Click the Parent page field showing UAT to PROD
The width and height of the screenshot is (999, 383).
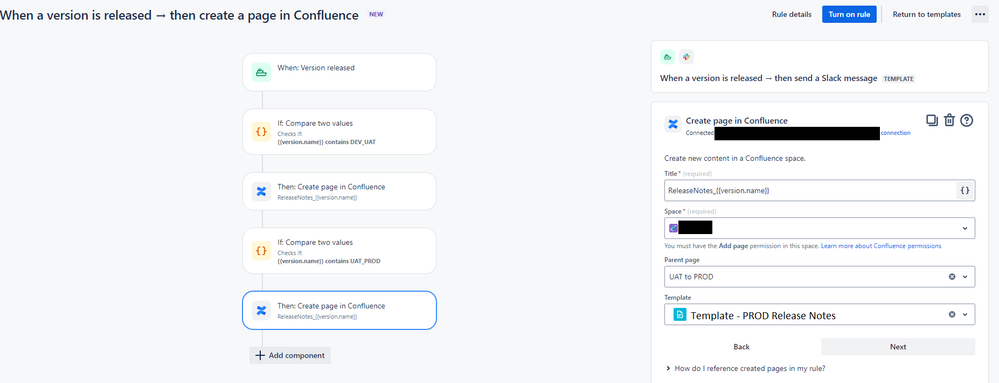819,277
